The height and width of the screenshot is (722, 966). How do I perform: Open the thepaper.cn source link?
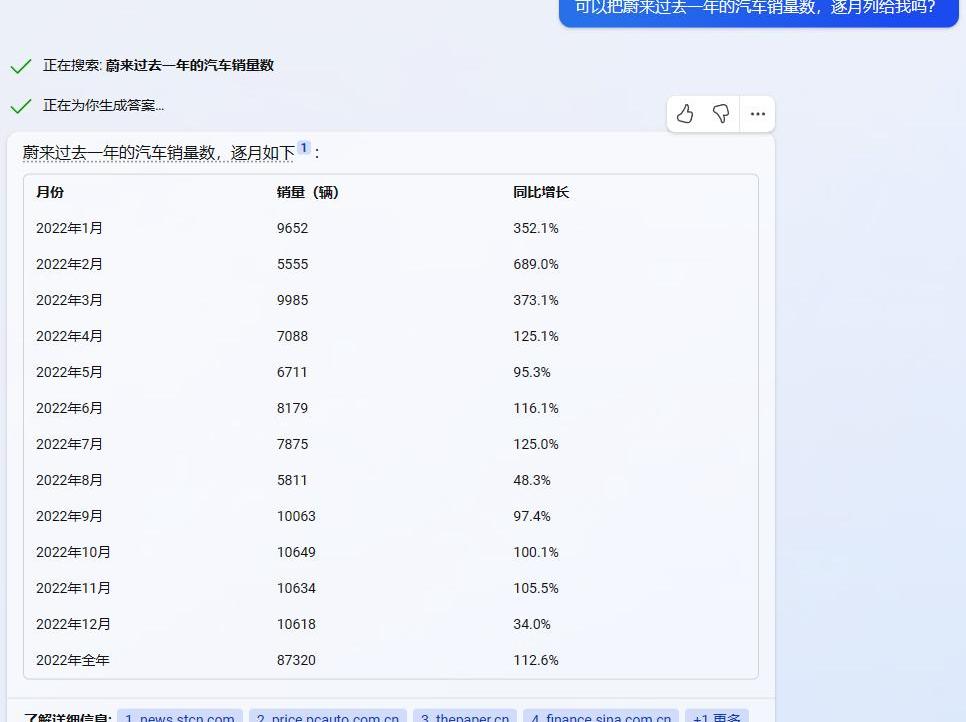click(x=465, y=716)
